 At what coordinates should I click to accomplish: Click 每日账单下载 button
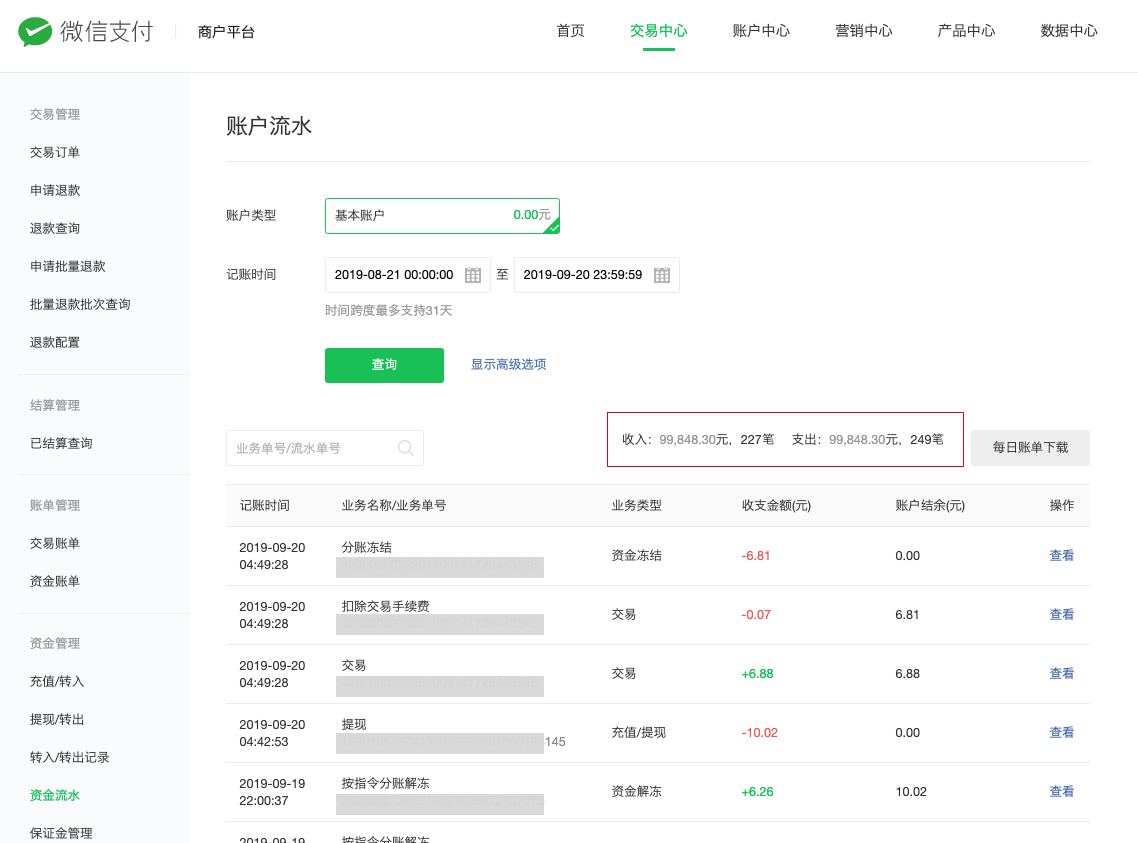click(x=1030, y=448)
